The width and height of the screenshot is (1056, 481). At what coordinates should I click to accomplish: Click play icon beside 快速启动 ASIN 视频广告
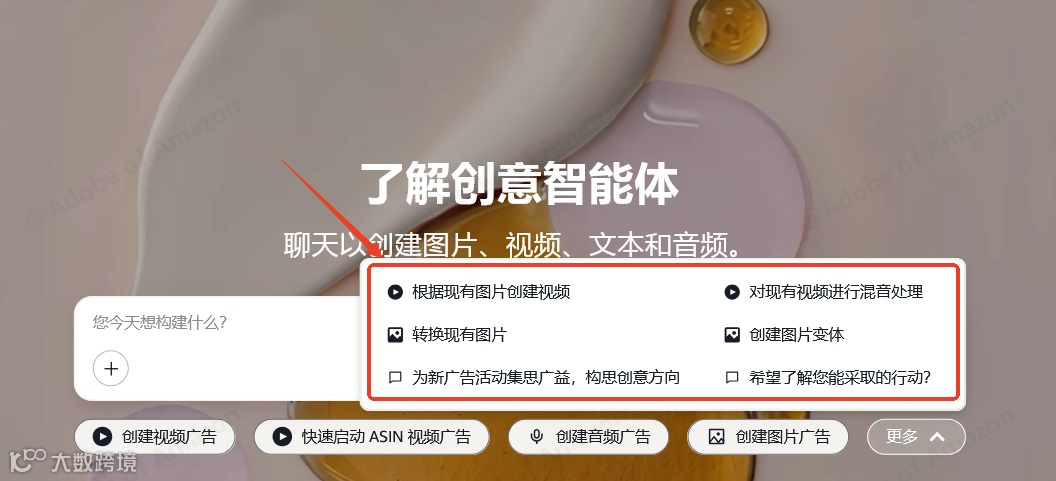(x=282, y=437)
